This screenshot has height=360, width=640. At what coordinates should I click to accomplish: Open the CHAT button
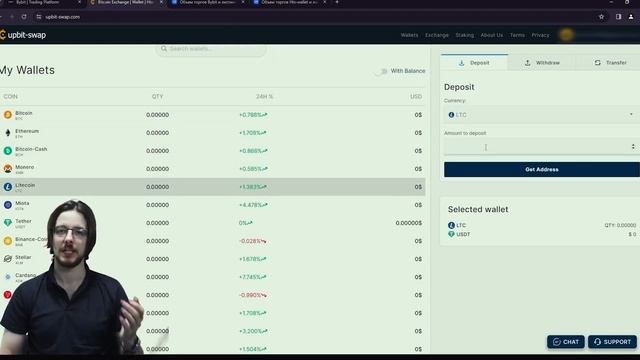pos(566,342)
